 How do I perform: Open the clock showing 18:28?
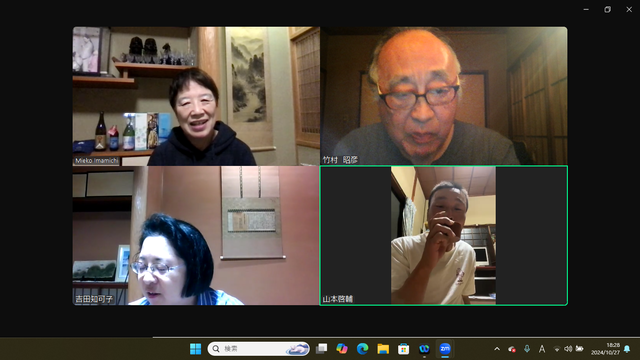click(x=605, y=349)
